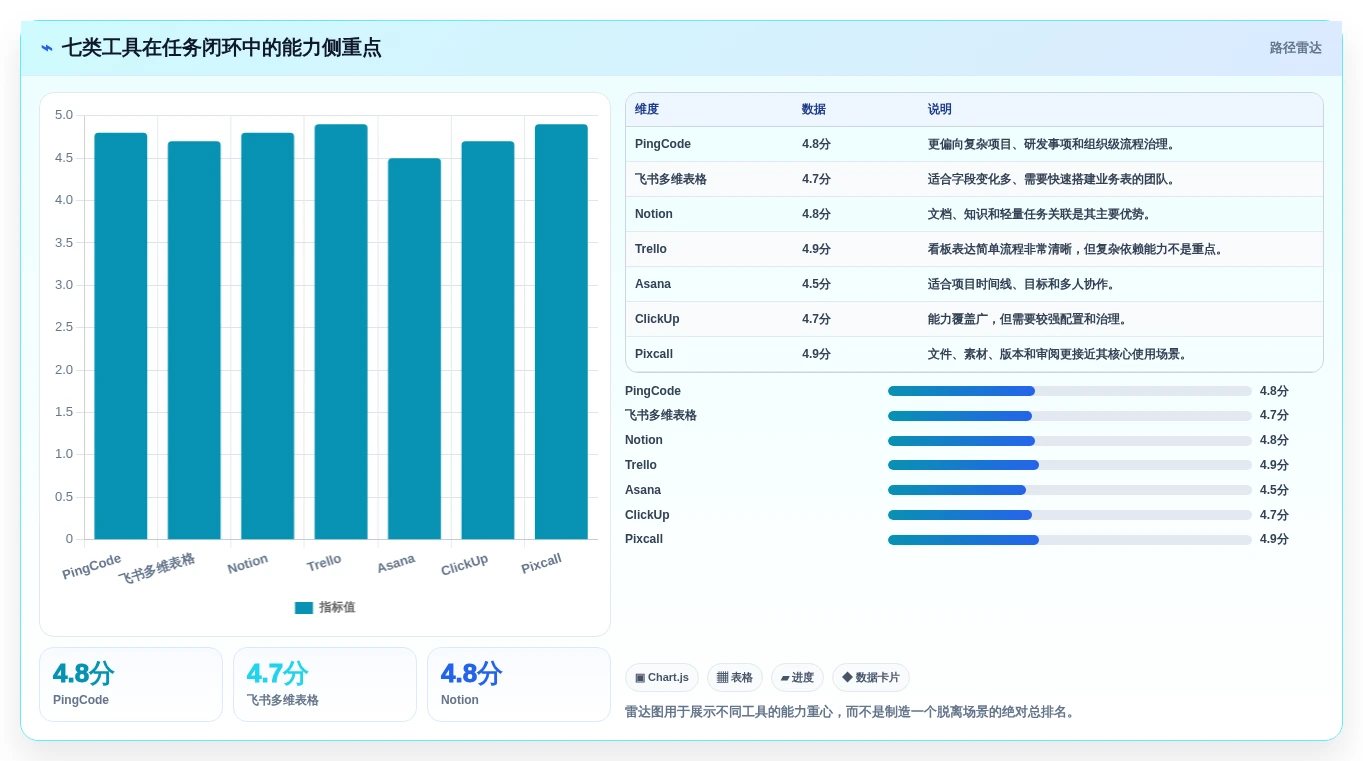Click the PingCode bar in chart
This screenshot has width=1363, height=761.
[121, 336]
